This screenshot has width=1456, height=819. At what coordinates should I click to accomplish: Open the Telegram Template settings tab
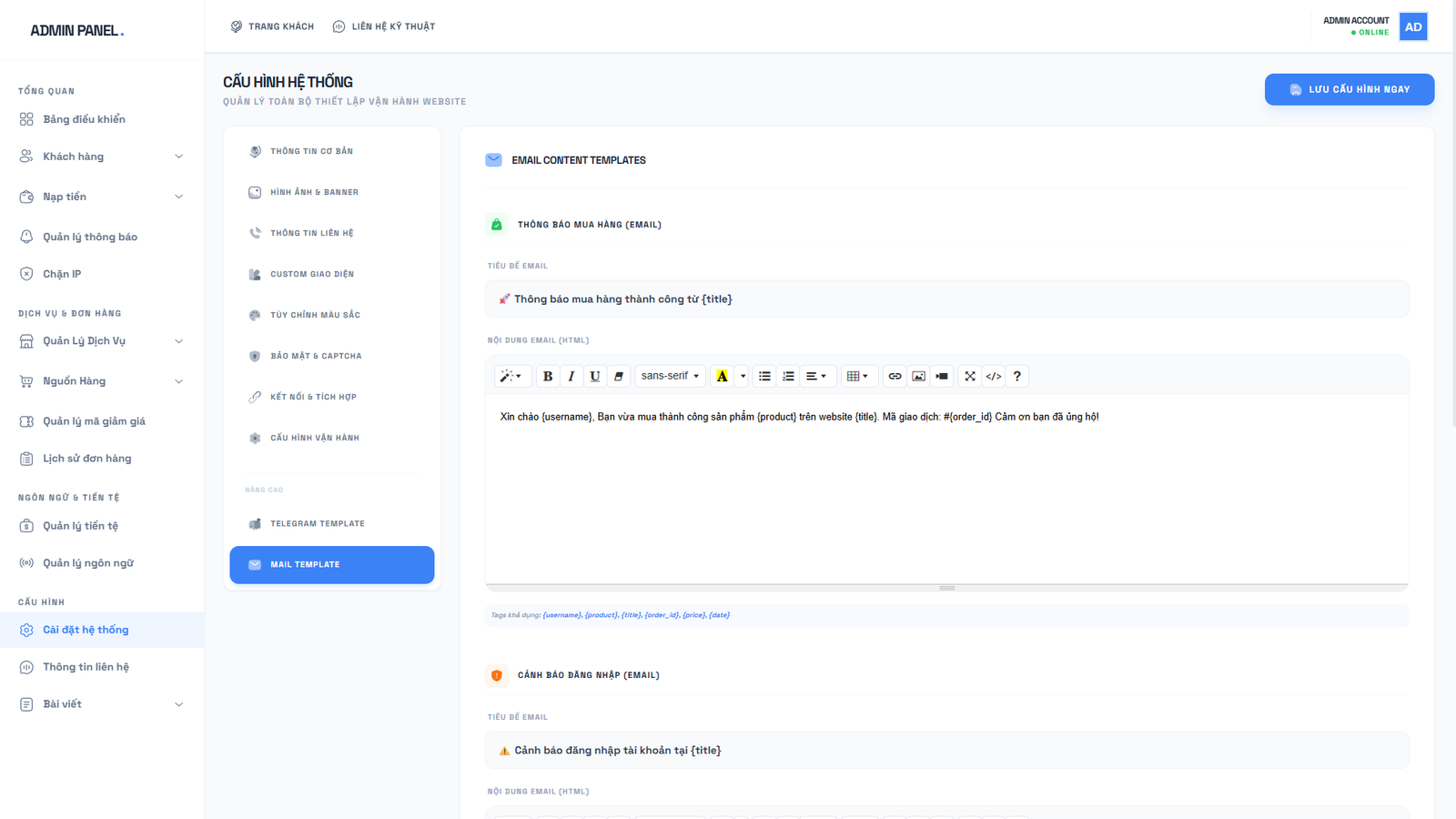pyautogui.click(x=317, y=524)
